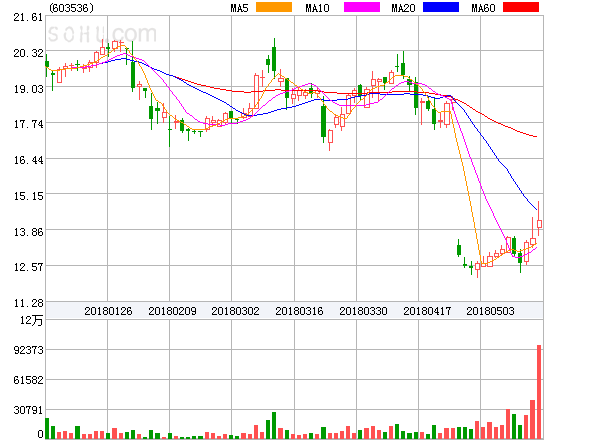
Task: Click the 21.61 price axis label
Action: pyautogui.click(x=28, y=17)
